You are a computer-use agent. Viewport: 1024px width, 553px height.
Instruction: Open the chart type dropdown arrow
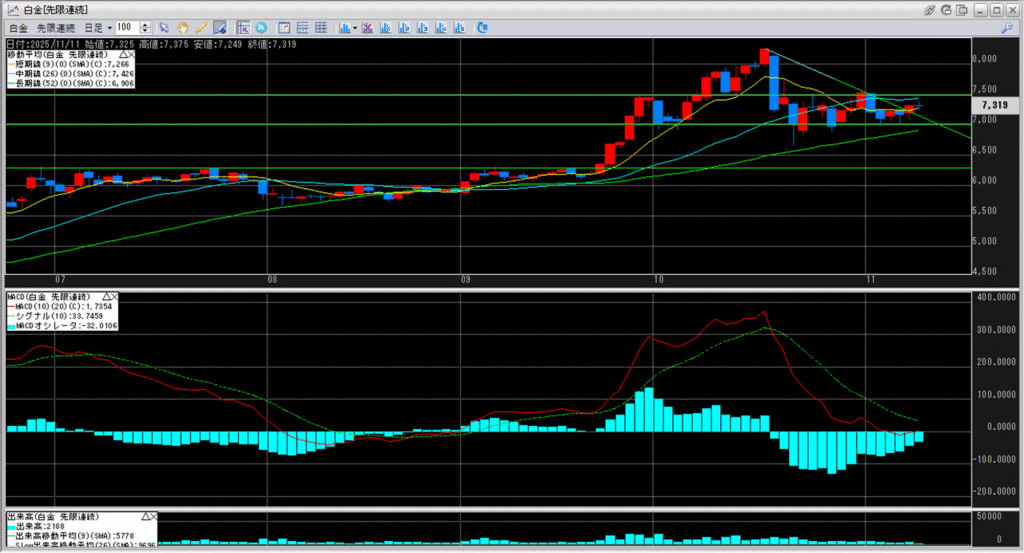click(x=354, y=27)
